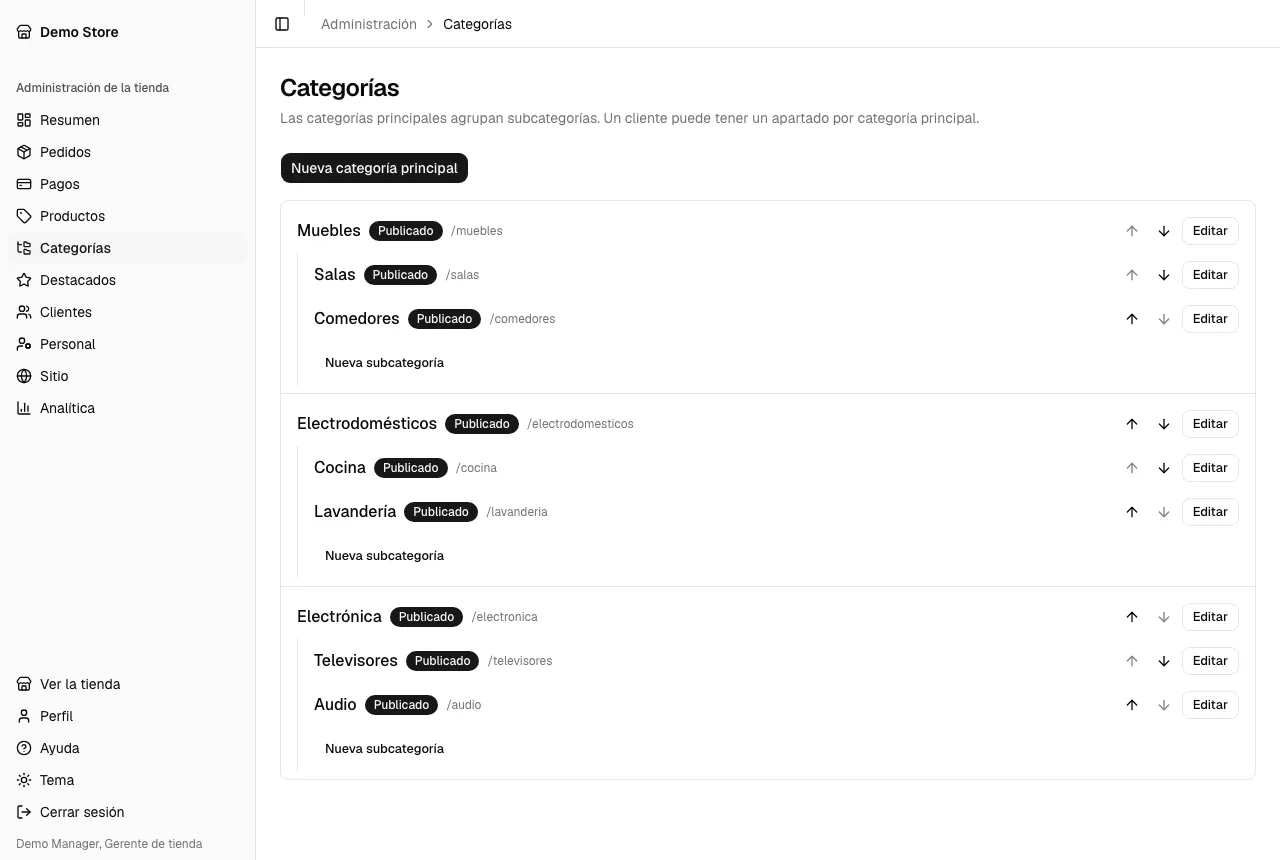Follow the Administración breadcrumb link
1280x860 pixels.
point(369,24)
